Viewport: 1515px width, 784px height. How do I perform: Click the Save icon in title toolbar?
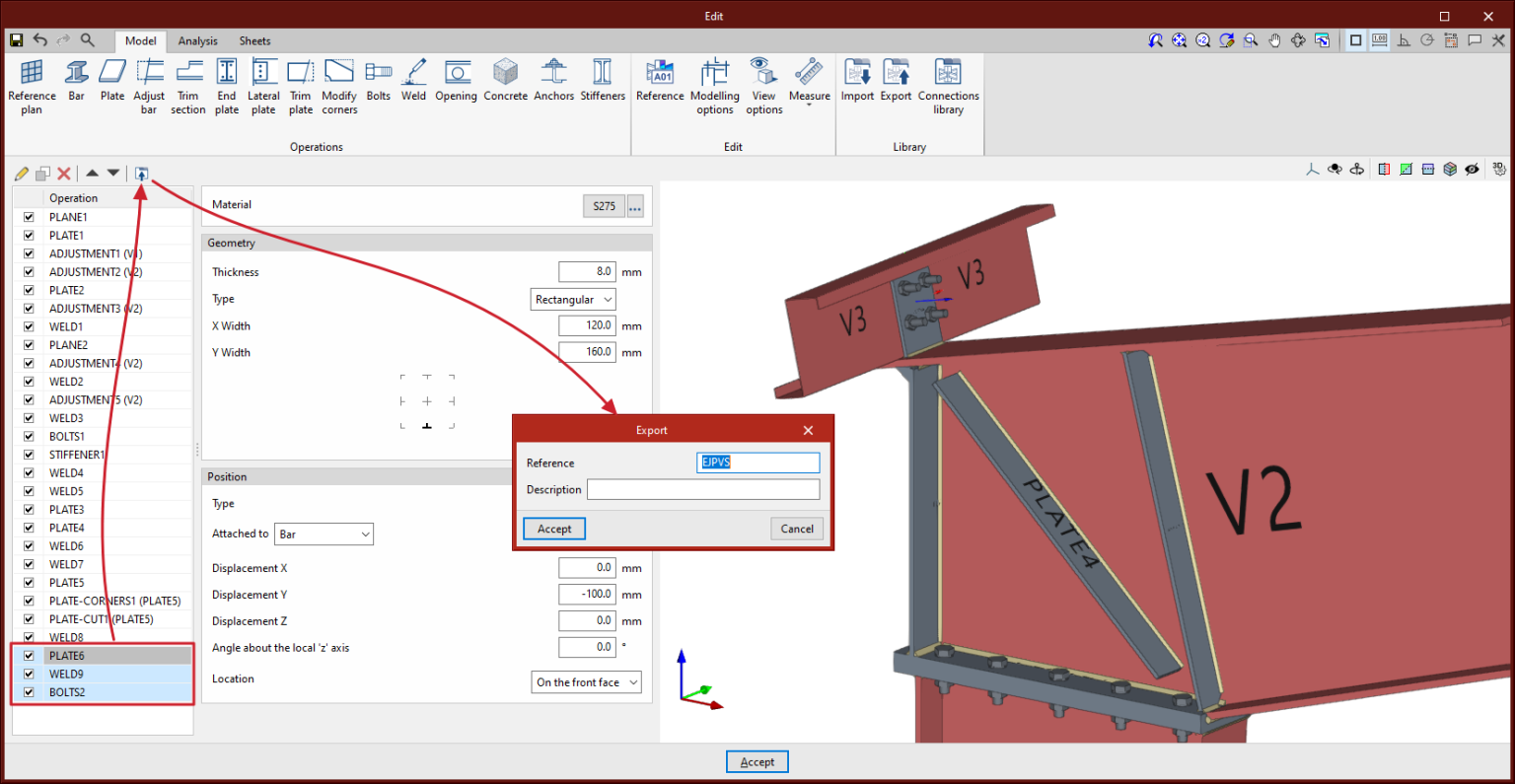tap(16, 40)
